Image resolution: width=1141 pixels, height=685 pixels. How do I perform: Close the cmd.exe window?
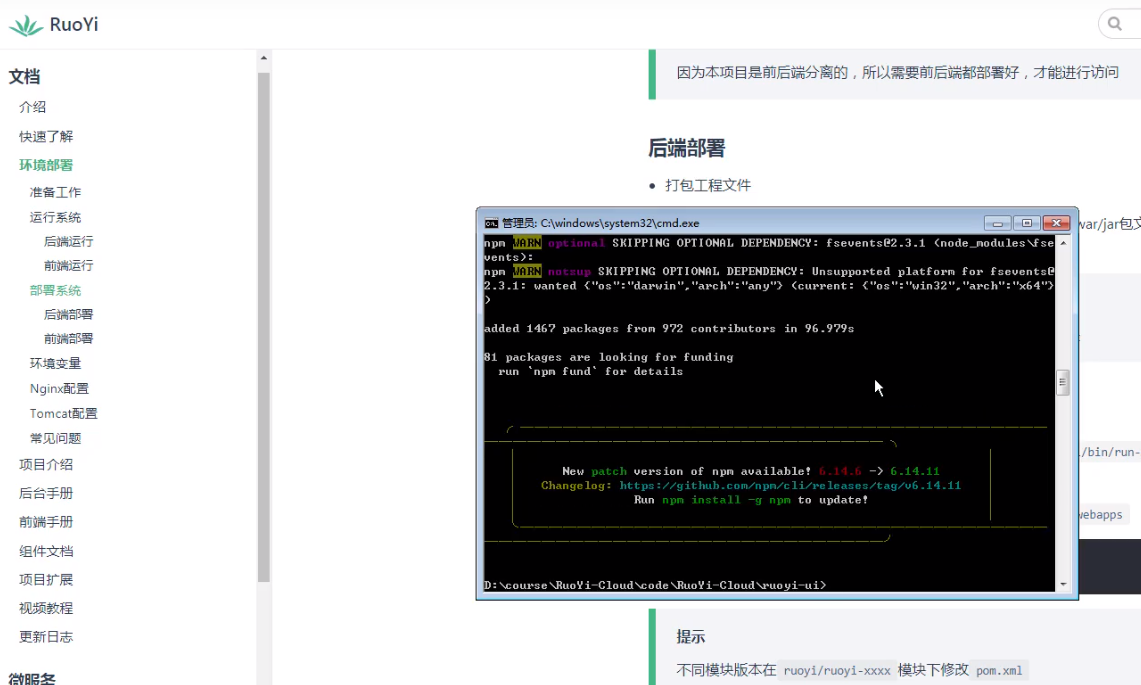[1057, 223]
